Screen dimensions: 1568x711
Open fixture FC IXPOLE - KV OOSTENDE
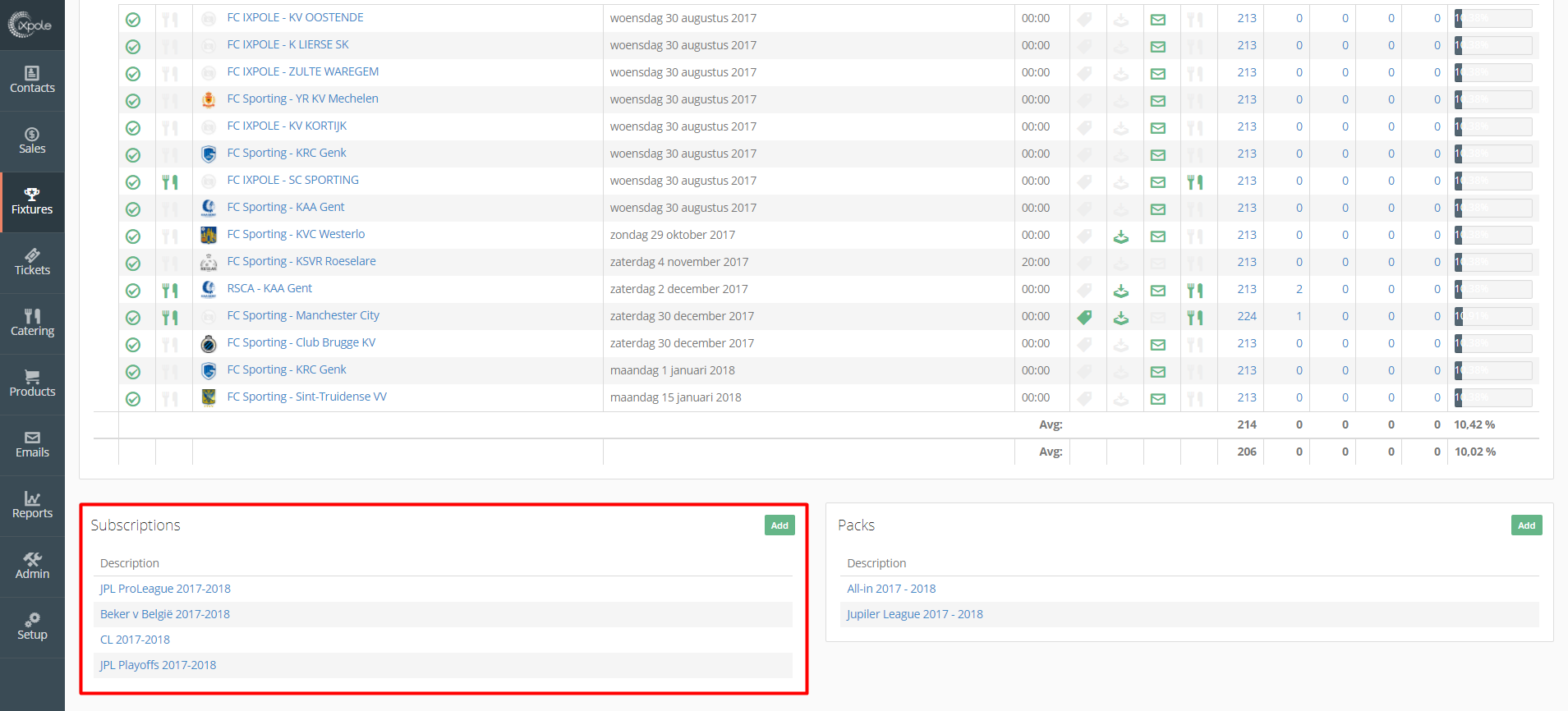coord(295,17)
